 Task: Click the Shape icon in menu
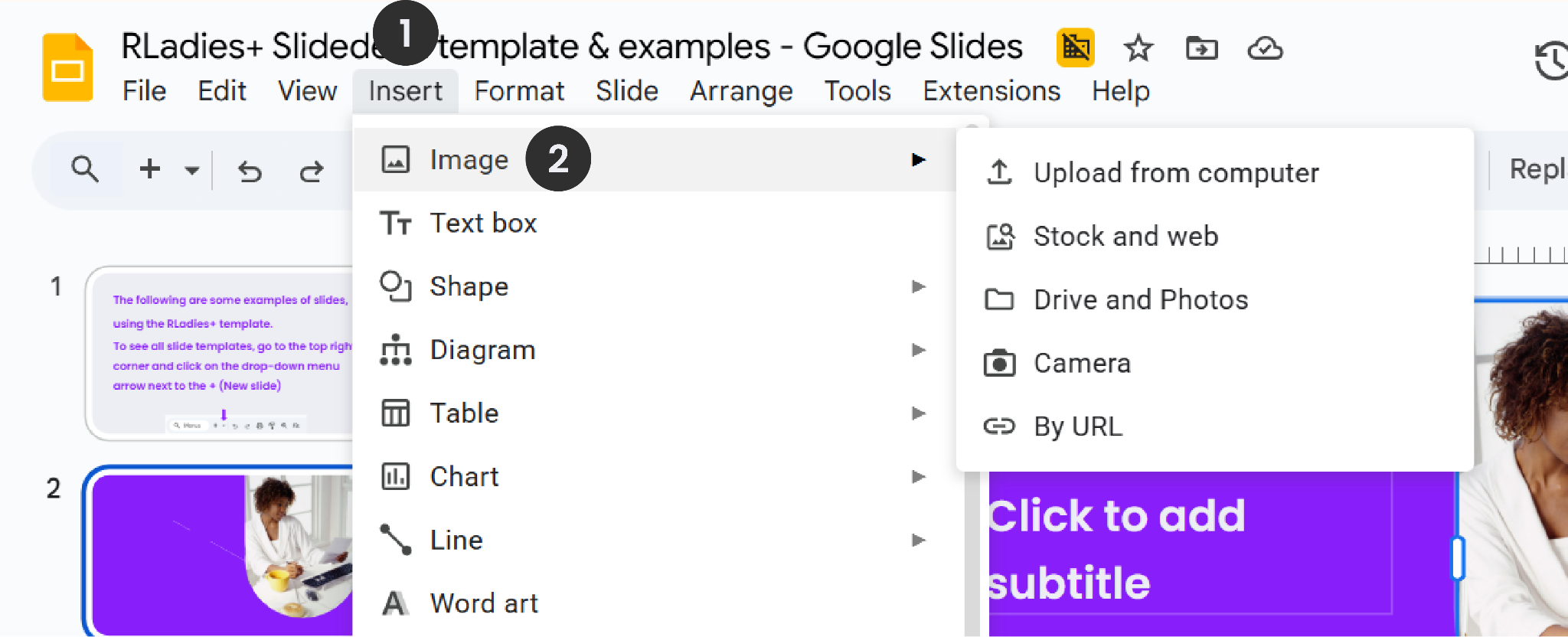click(x=396, y=286)
